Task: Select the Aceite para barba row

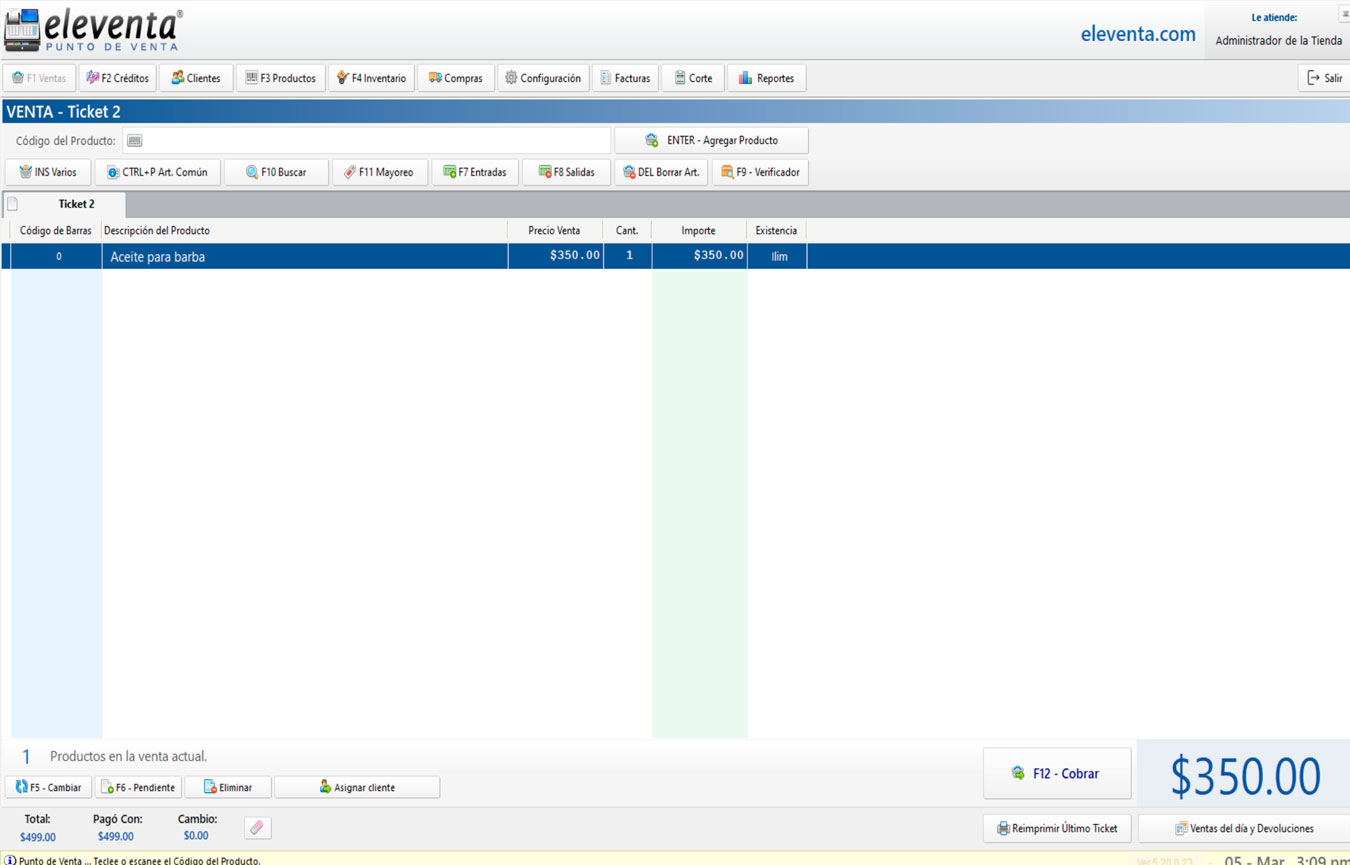Action: click(300, 257)
